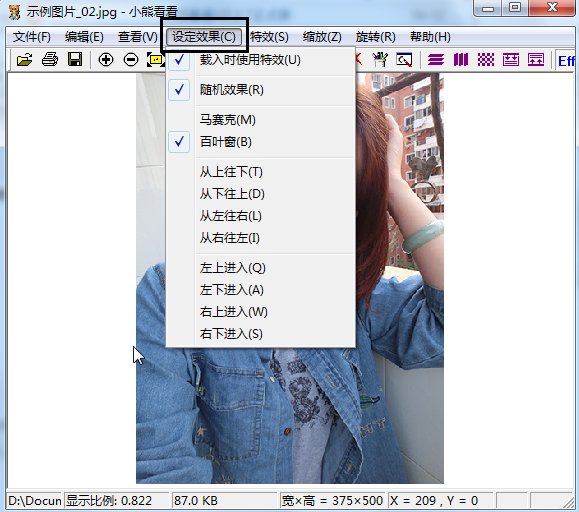The image size is (579, 512).
Task: Open the 编辑(E) menu
Action: 84,37
